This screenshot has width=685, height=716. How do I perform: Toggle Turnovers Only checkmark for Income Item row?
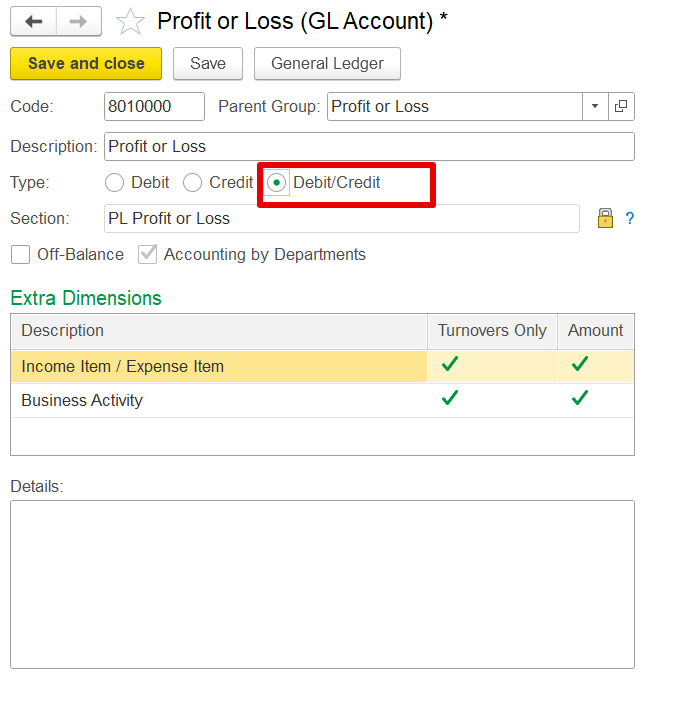coord(450,364)
